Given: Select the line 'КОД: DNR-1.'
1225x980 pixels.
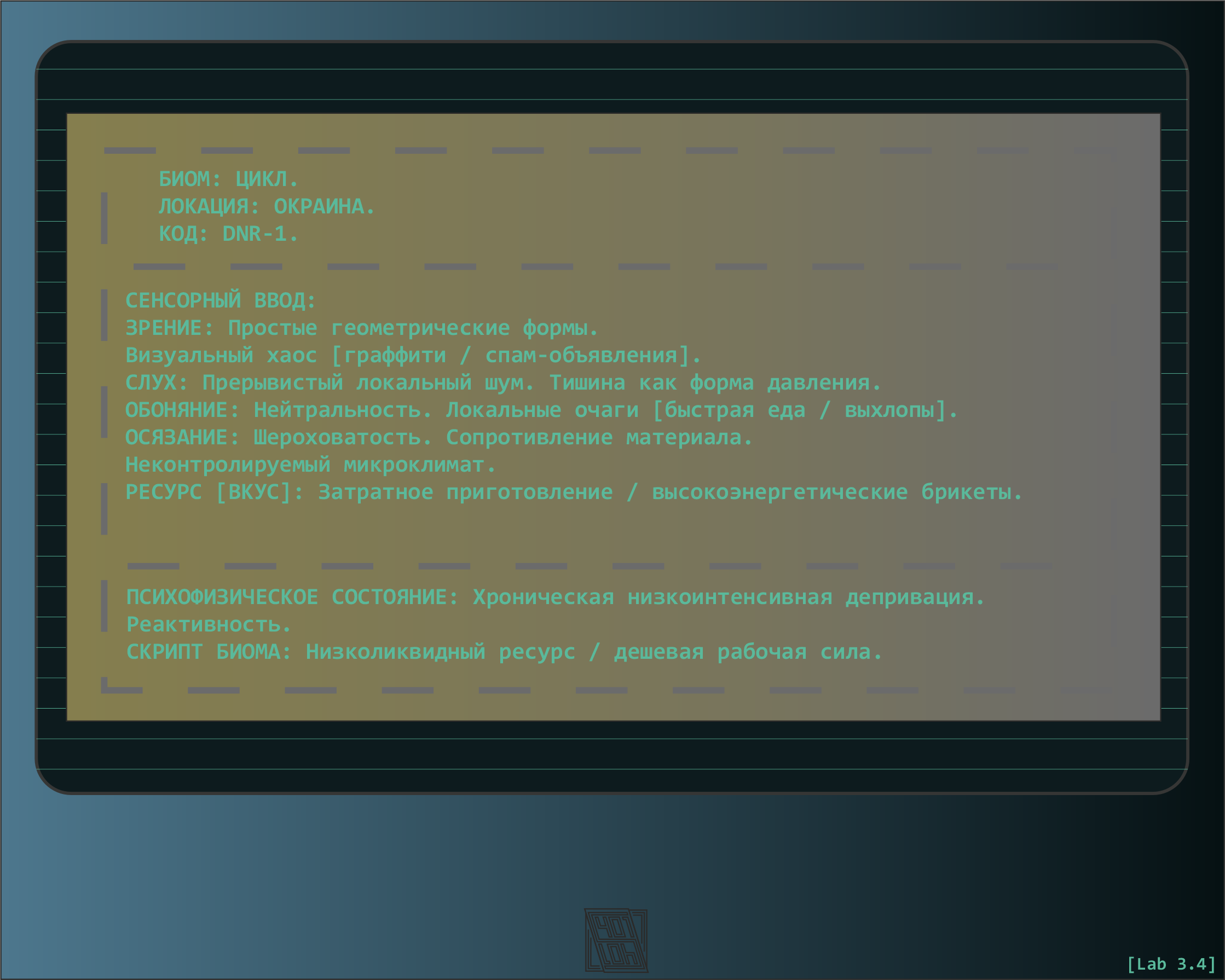Looking at the screenshot, I should point(228,234).
